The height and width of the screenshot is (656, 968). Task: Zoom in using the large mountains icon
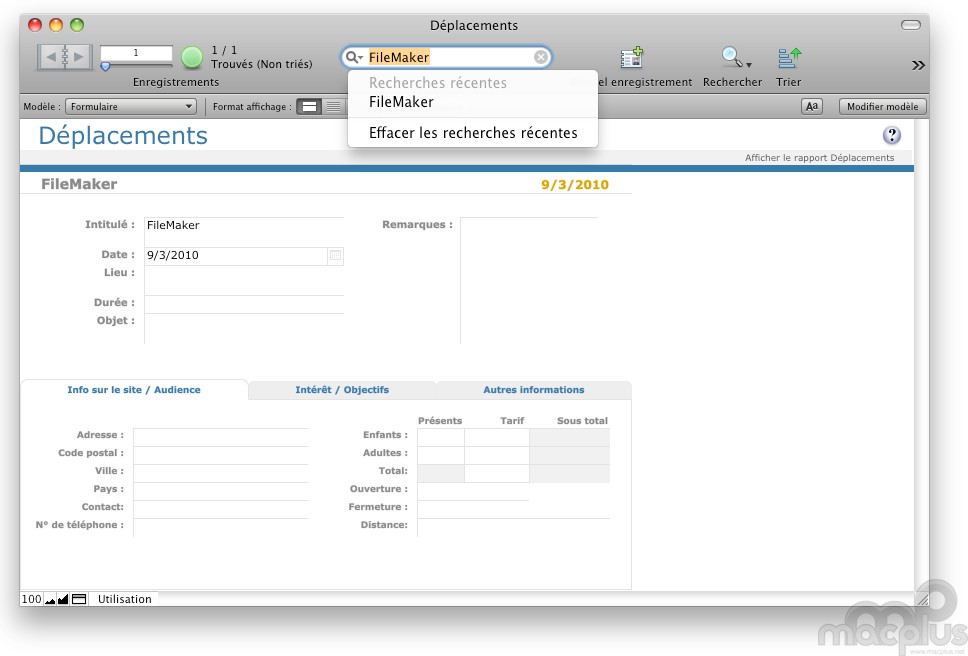coord(63,599)
